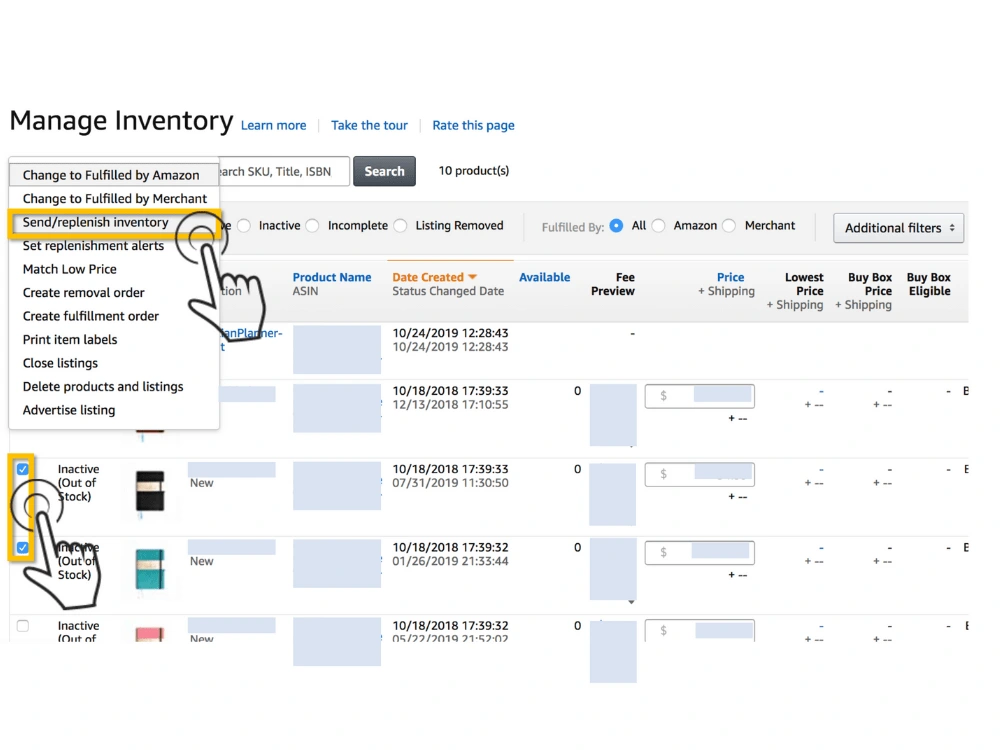Select the Incomplete status radio button

(x=312, y=226)
